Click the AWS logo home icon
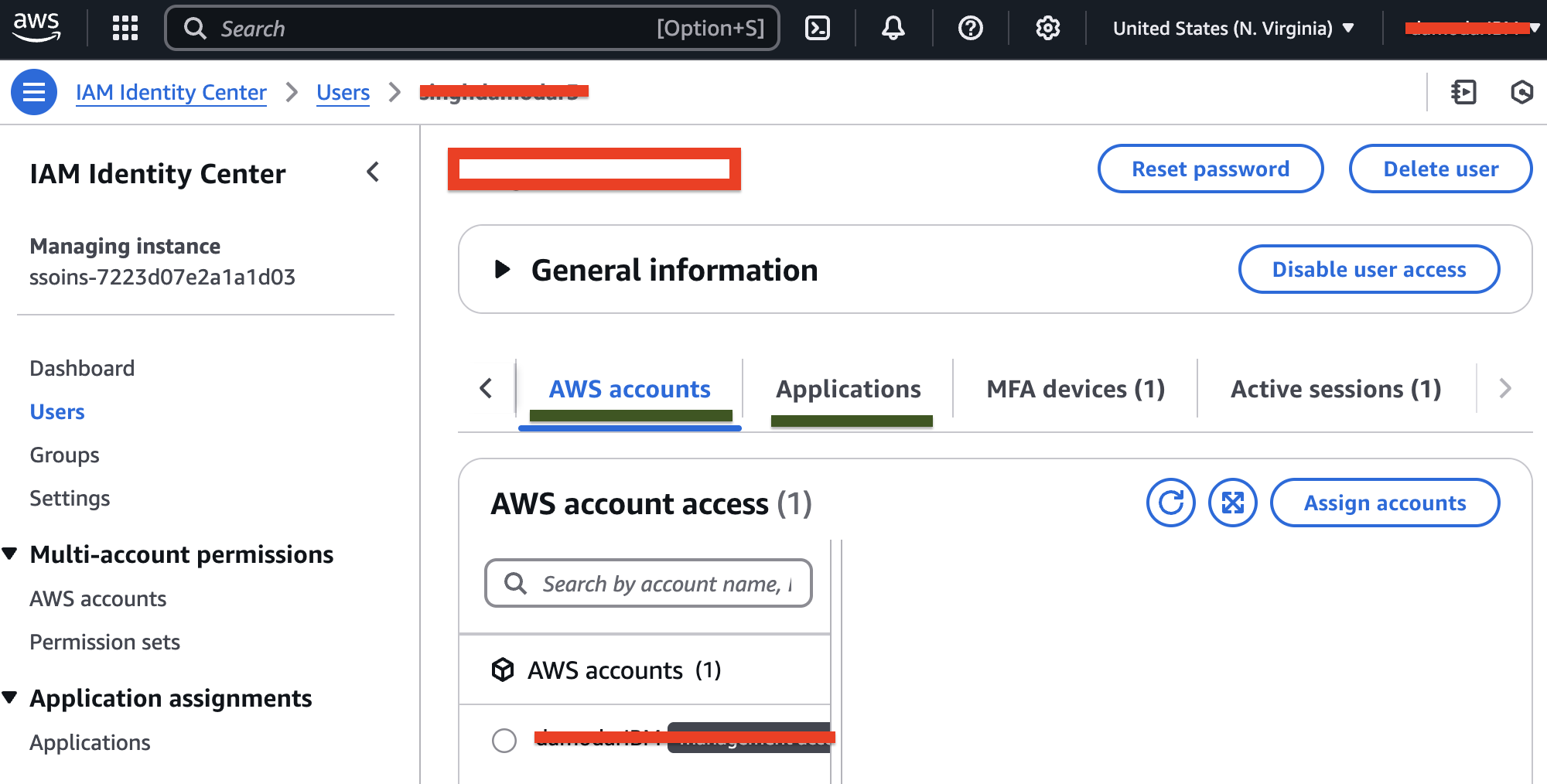 (x=36, y=27)
